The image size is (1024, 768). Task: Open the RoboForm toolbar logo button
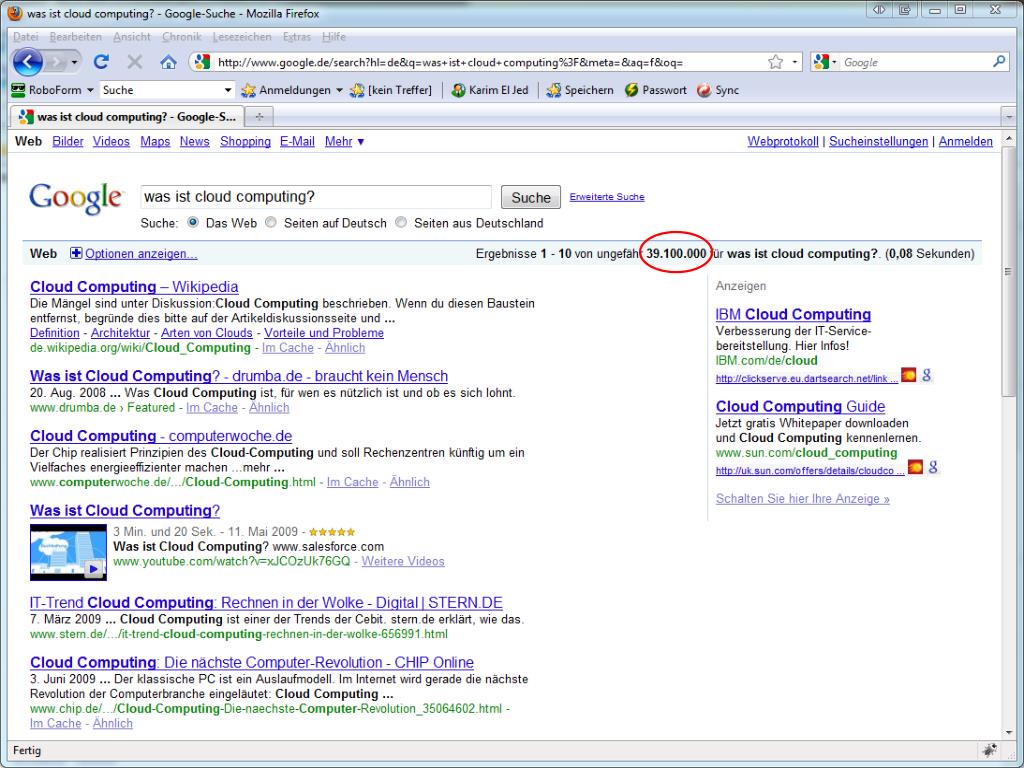click(18, 89)
